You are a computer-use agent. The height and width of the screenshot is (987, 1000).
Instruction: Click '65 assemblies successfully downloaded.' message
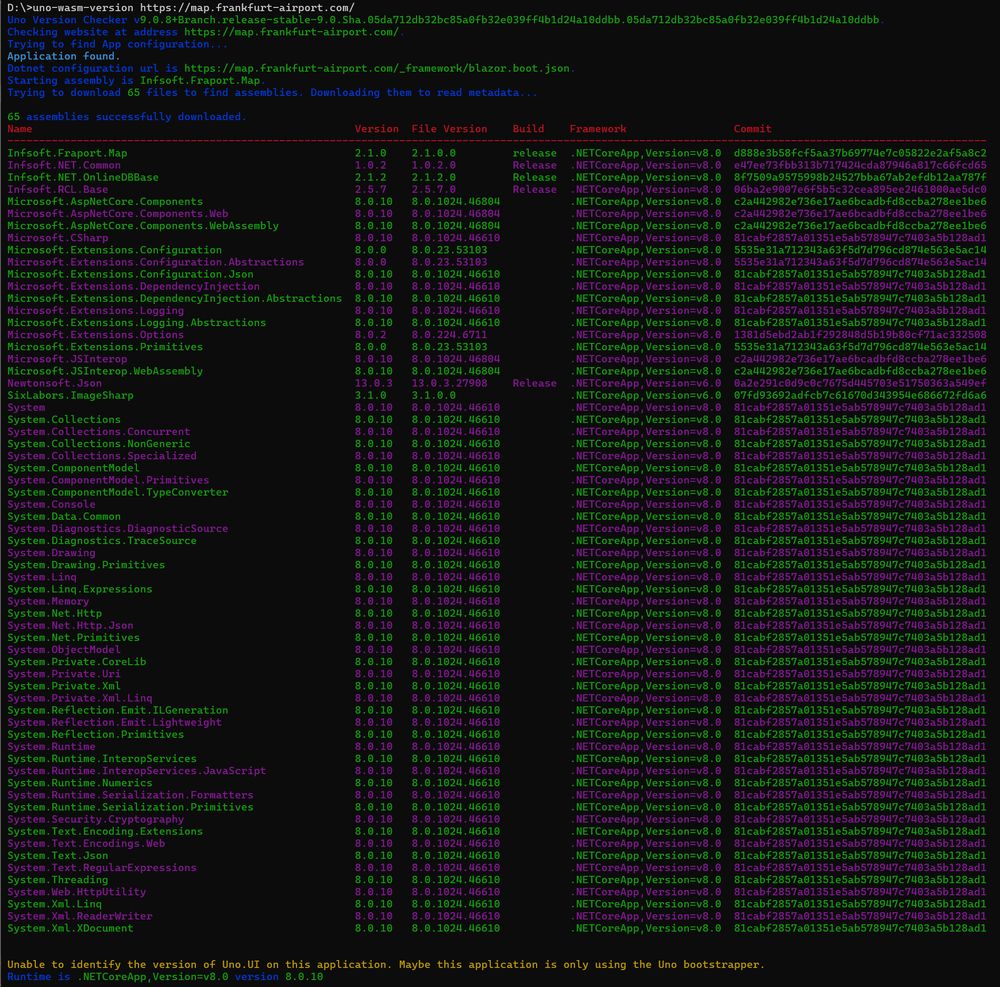point(127,117)
